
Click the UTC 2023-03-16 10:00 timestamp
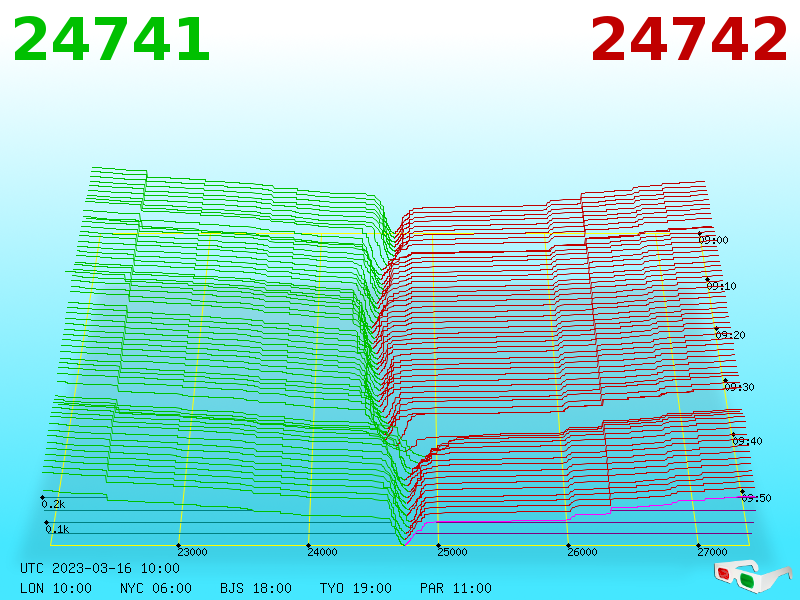tap(100, 568)
